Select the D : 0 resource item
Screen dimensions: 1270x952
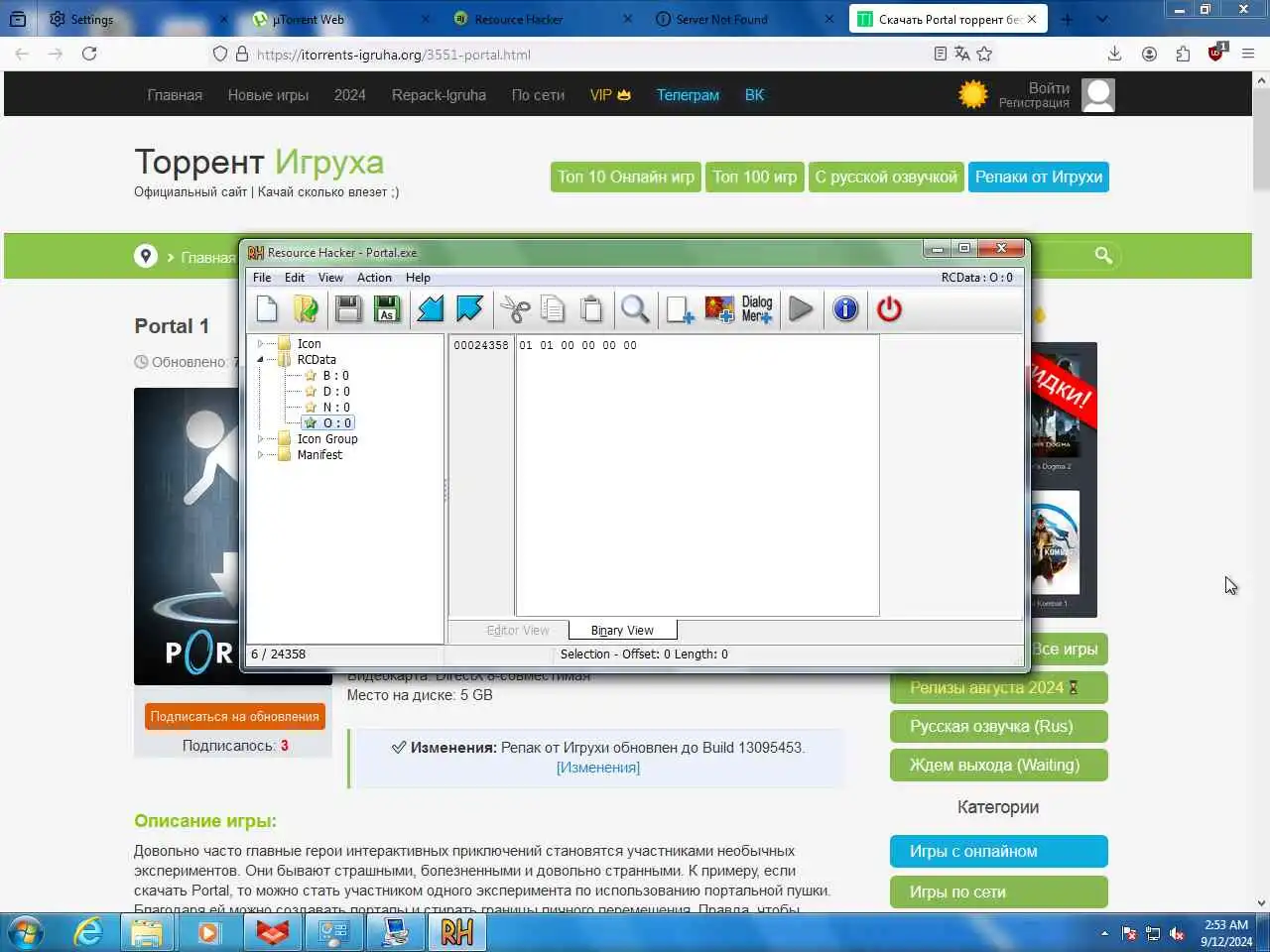coord(335,392)
